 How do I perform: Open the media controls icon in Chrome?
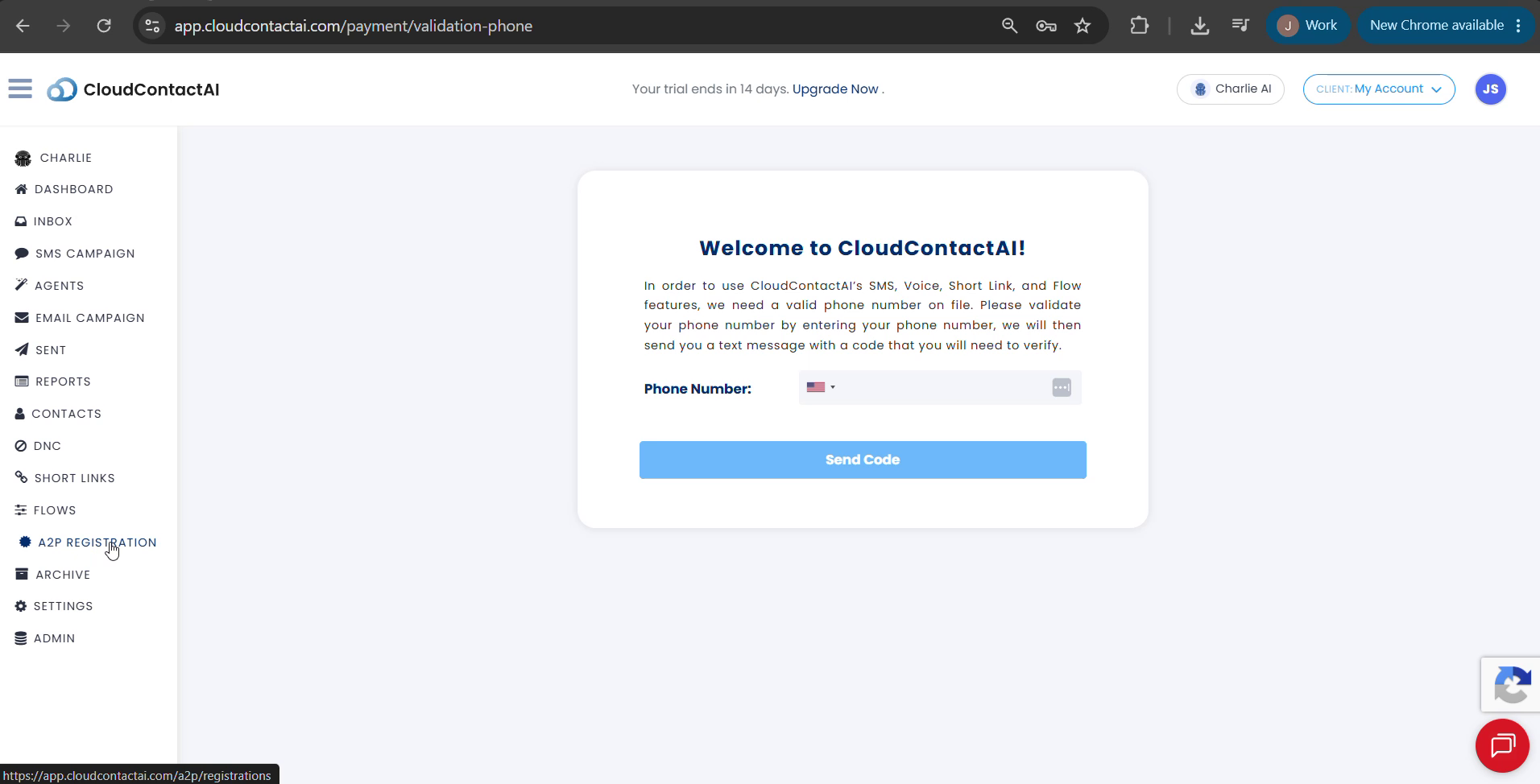point(1240,26)
